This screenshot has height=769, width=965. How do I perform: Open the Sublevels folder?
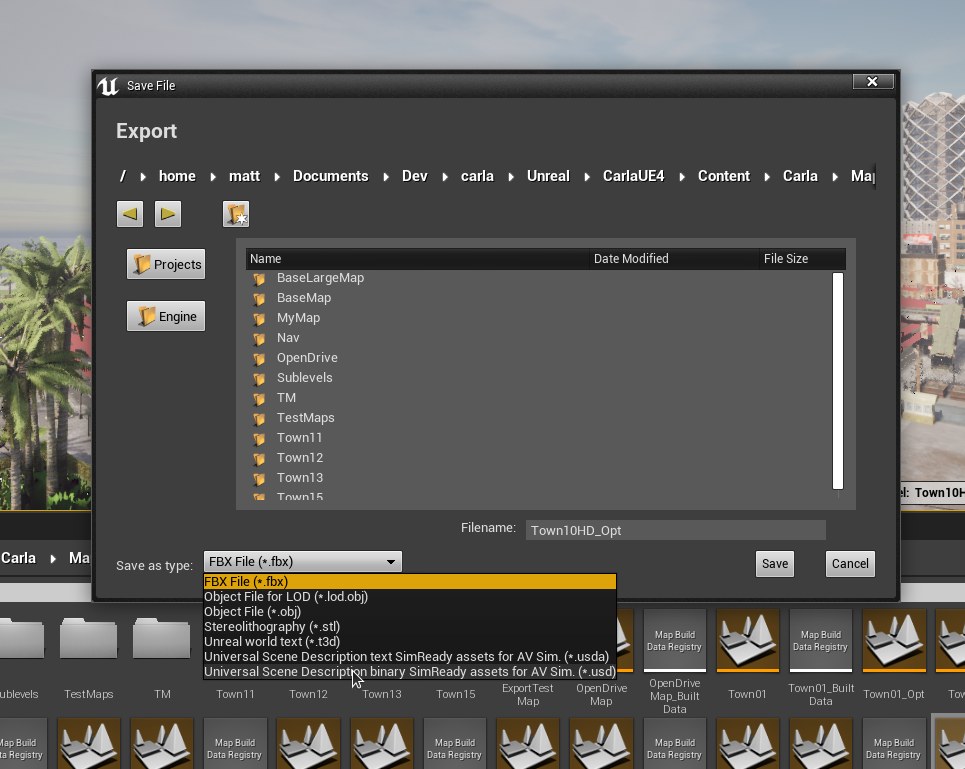point(303,377)
